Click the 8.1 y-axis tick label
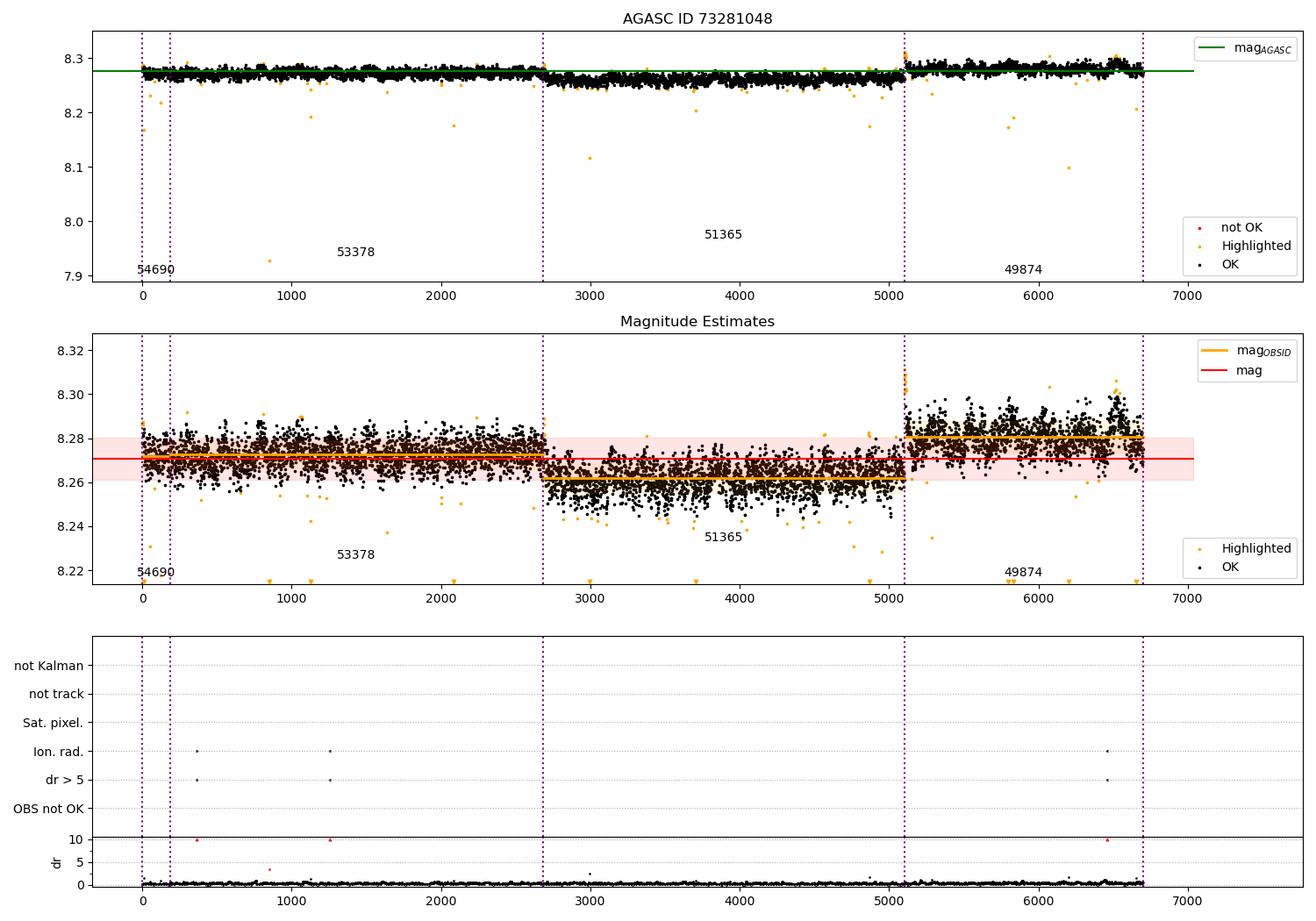 click(74, 168)
